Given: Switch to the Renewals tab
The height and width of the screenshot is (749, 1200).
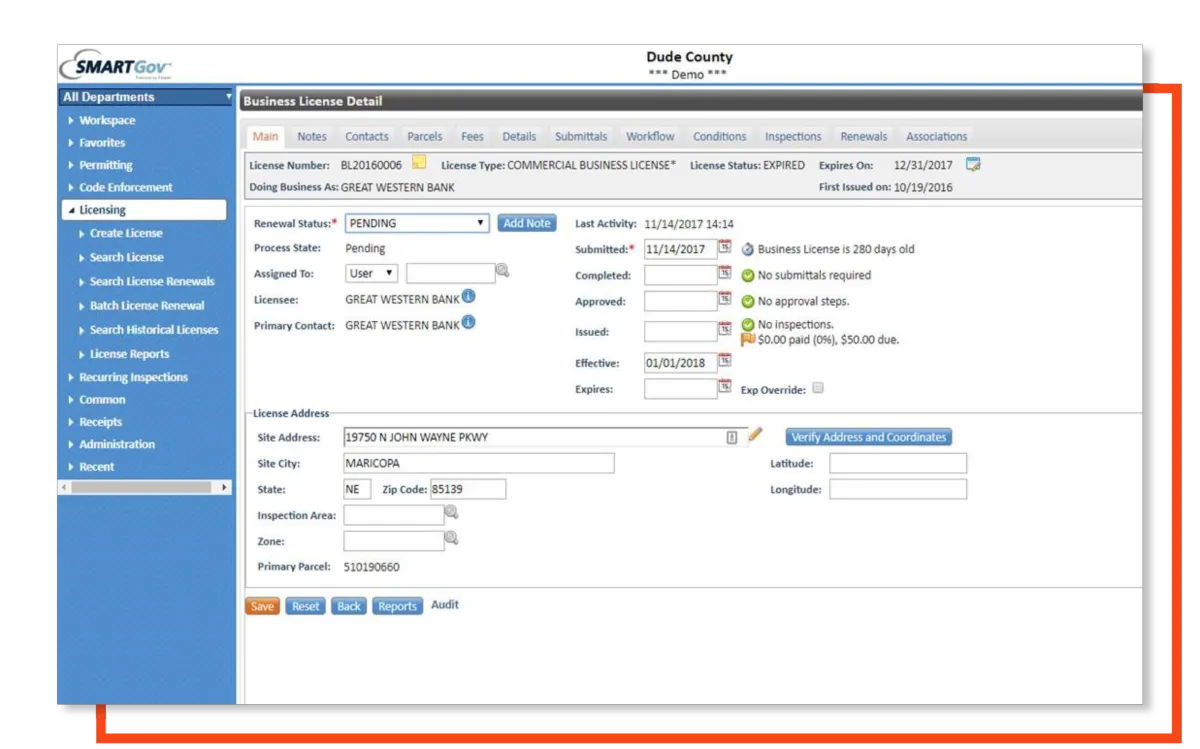Looking at the screenshot, I should 864,137.
